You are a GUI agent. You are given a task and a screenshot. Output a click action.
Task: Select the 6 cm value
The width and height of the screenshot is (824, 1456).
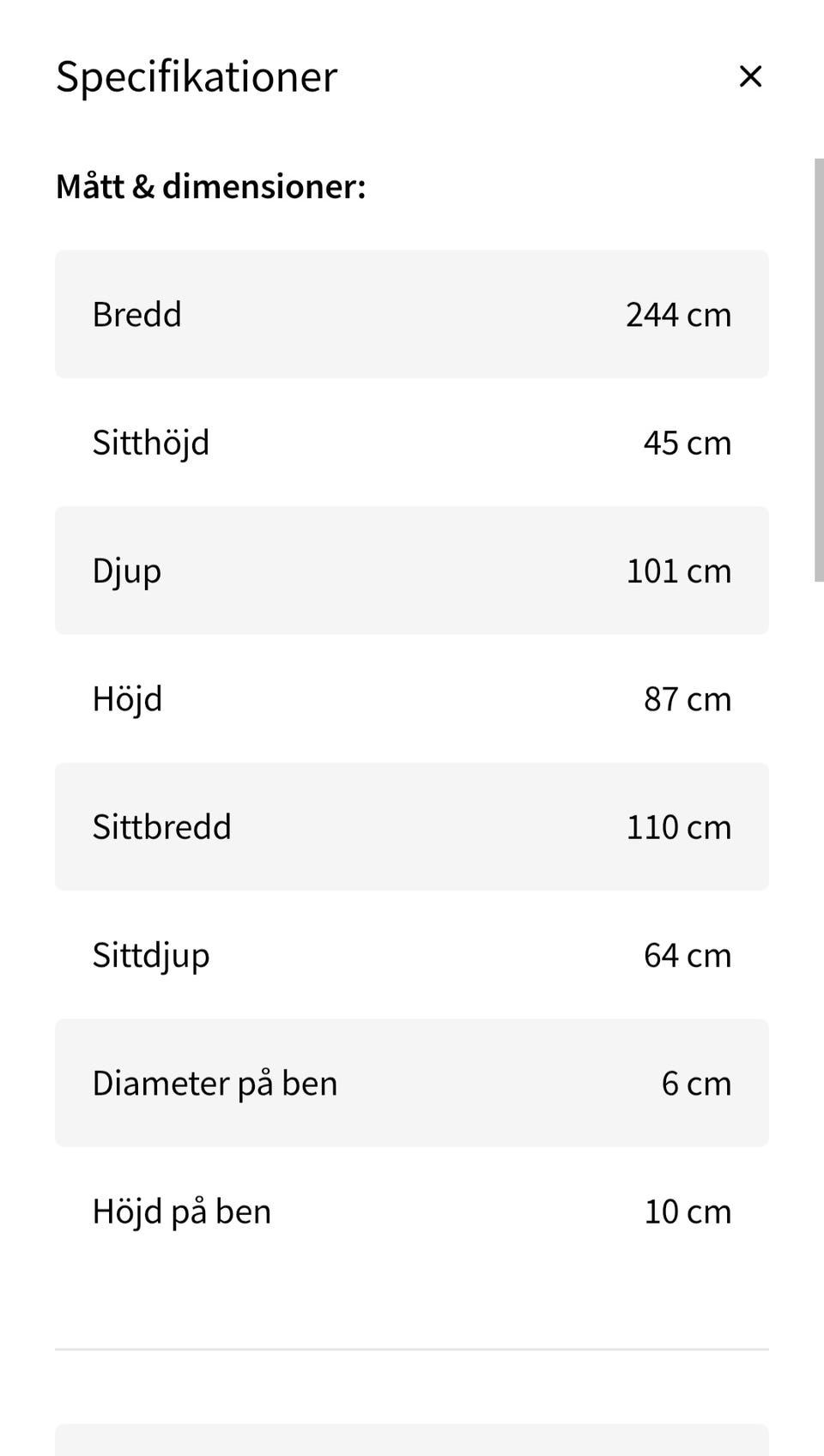coord(696,1084)
